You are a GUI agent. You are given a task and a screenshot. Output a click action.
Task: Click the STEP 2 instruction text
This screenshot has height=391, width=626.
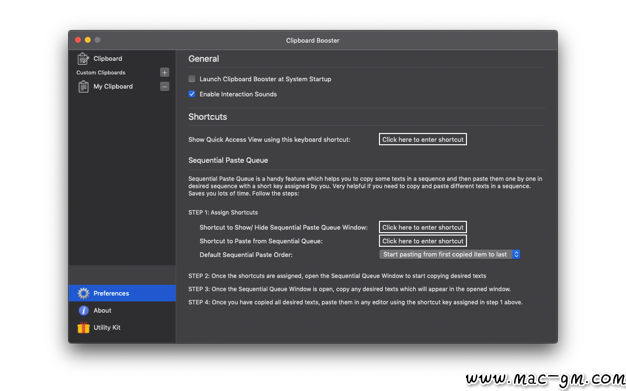(x=337, y=276)
